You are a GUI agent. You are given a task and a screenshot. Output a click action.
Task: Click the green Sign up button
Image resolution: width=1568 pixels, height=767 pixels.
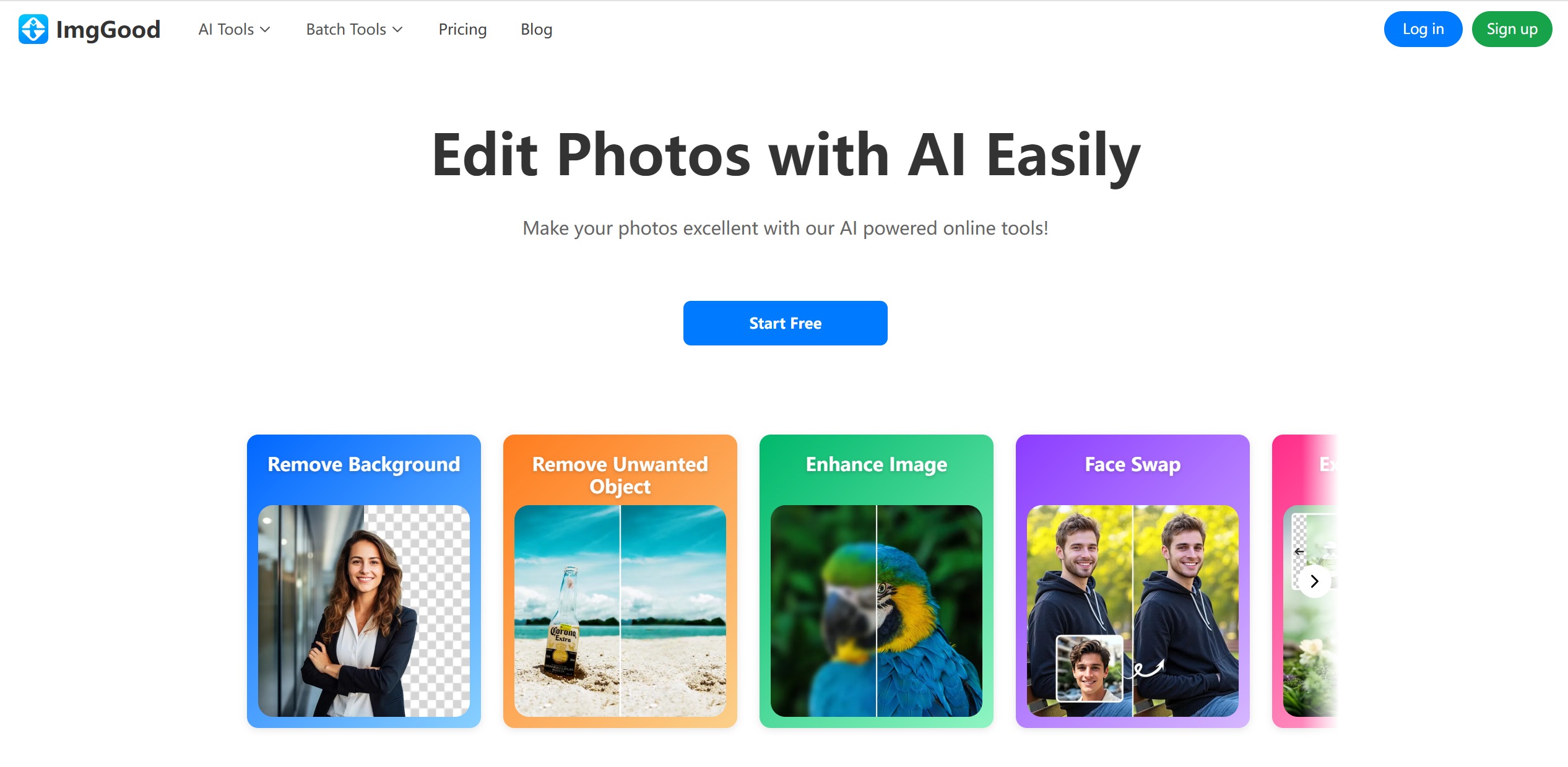coord(1512,29)
